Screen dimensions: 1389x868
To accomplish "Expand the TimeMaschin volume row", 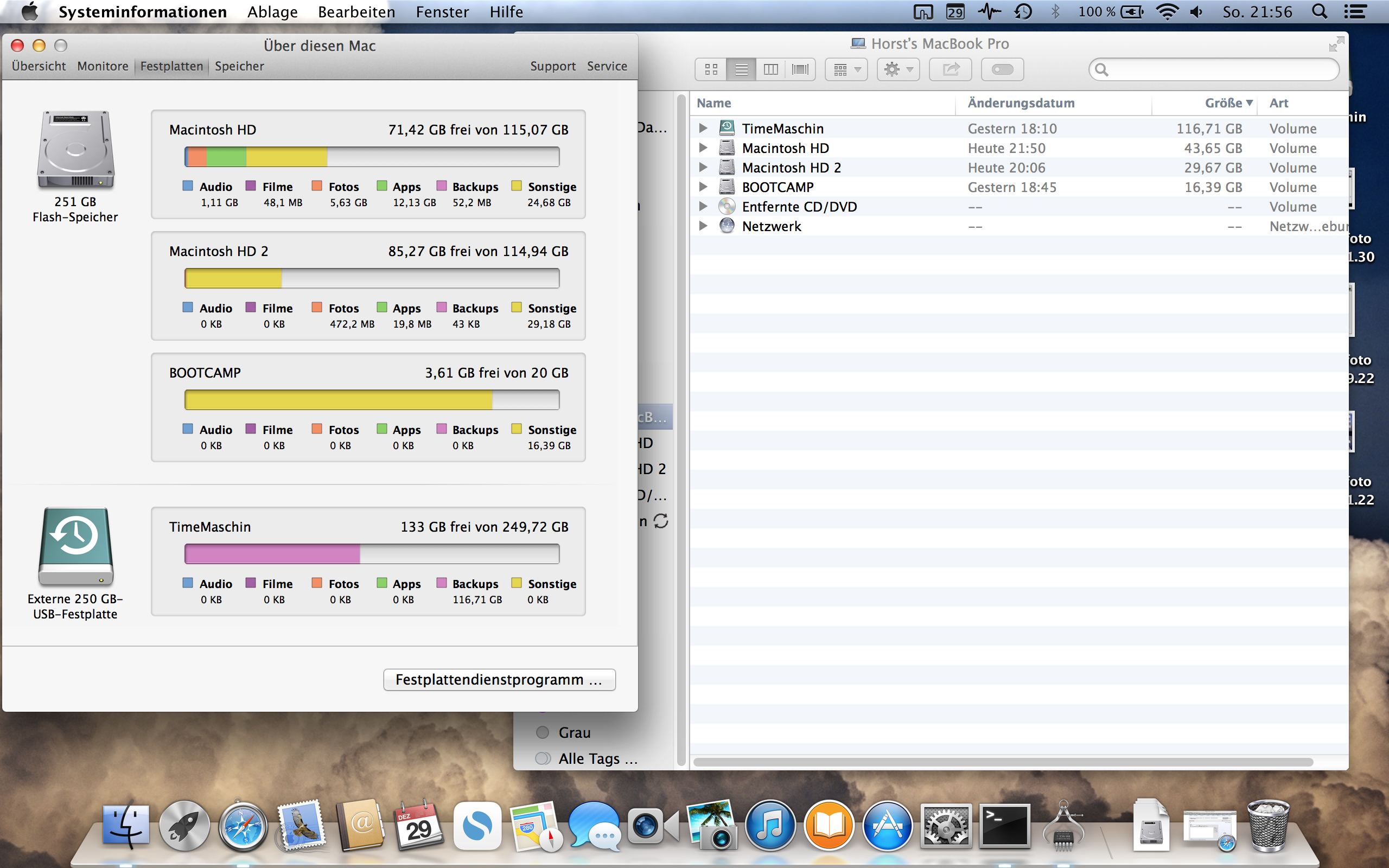I will pos(703,129).
